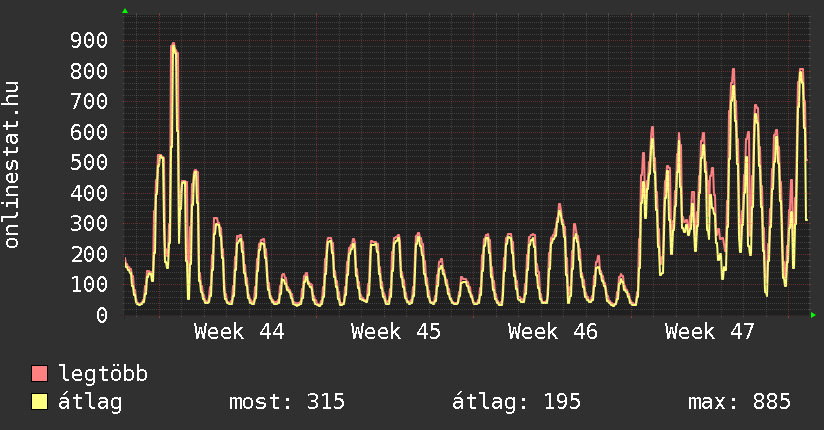Click the átlag legend text label
Viewport: 824px width, 430px height.
[91, 402]
